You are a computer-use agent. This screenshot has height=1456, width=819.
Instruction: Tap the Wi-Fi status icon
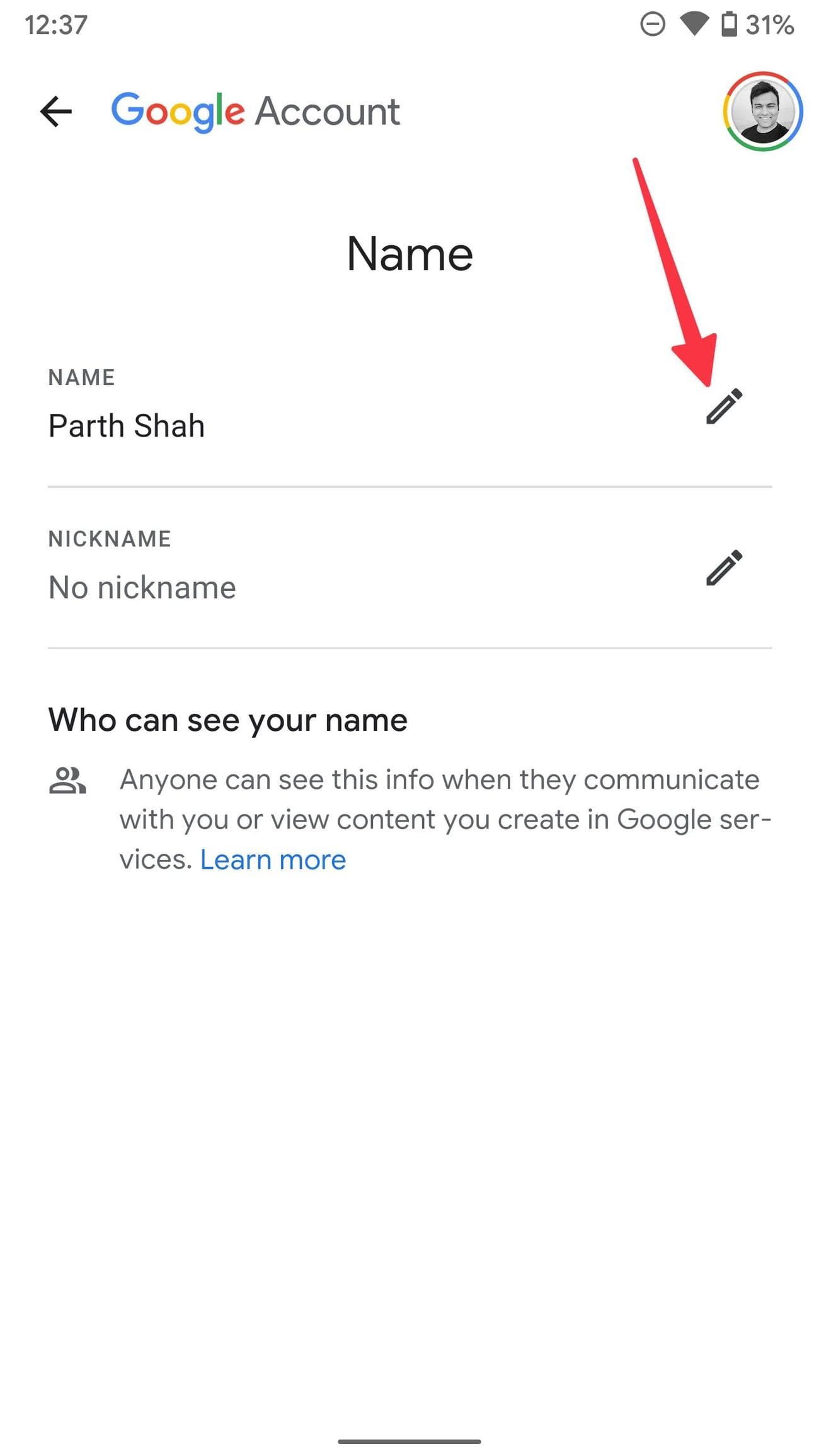point(694,25)
